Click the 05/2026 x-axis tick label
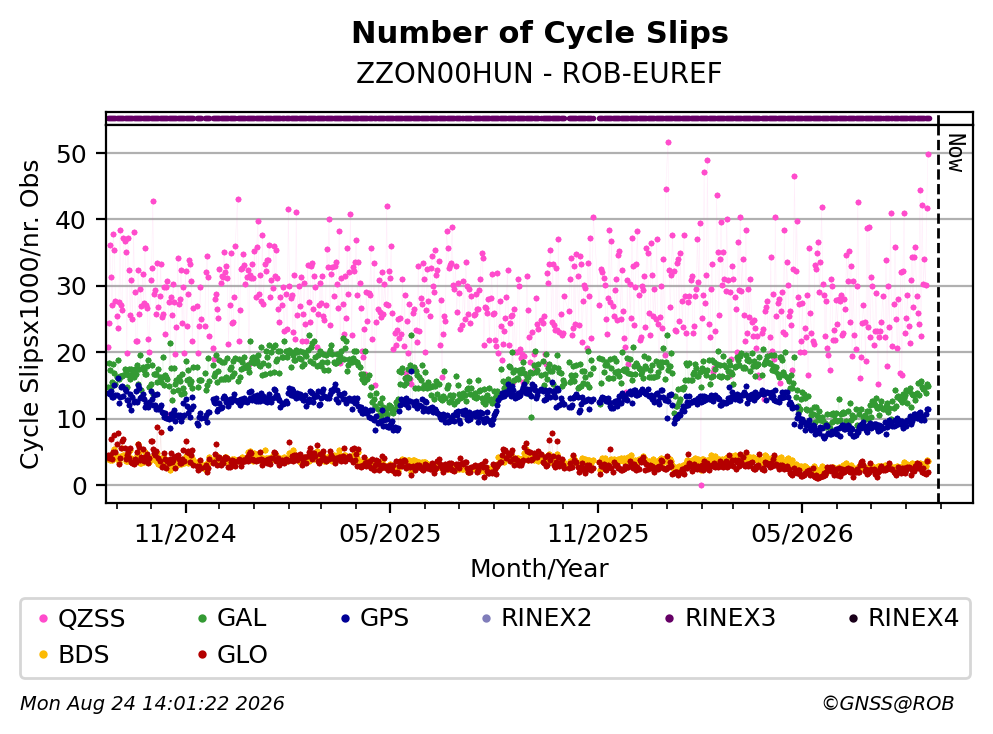 (x=802, y=534)
